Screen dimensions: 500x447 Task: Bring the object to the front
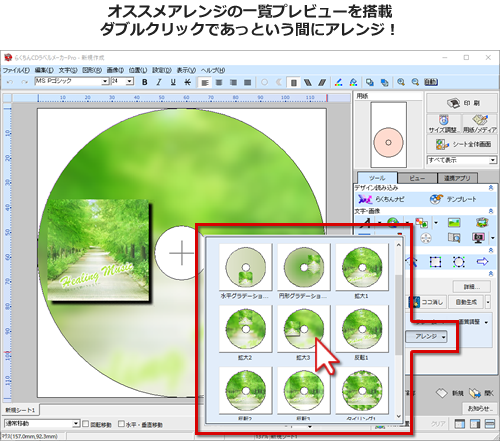tap(370, 82)
